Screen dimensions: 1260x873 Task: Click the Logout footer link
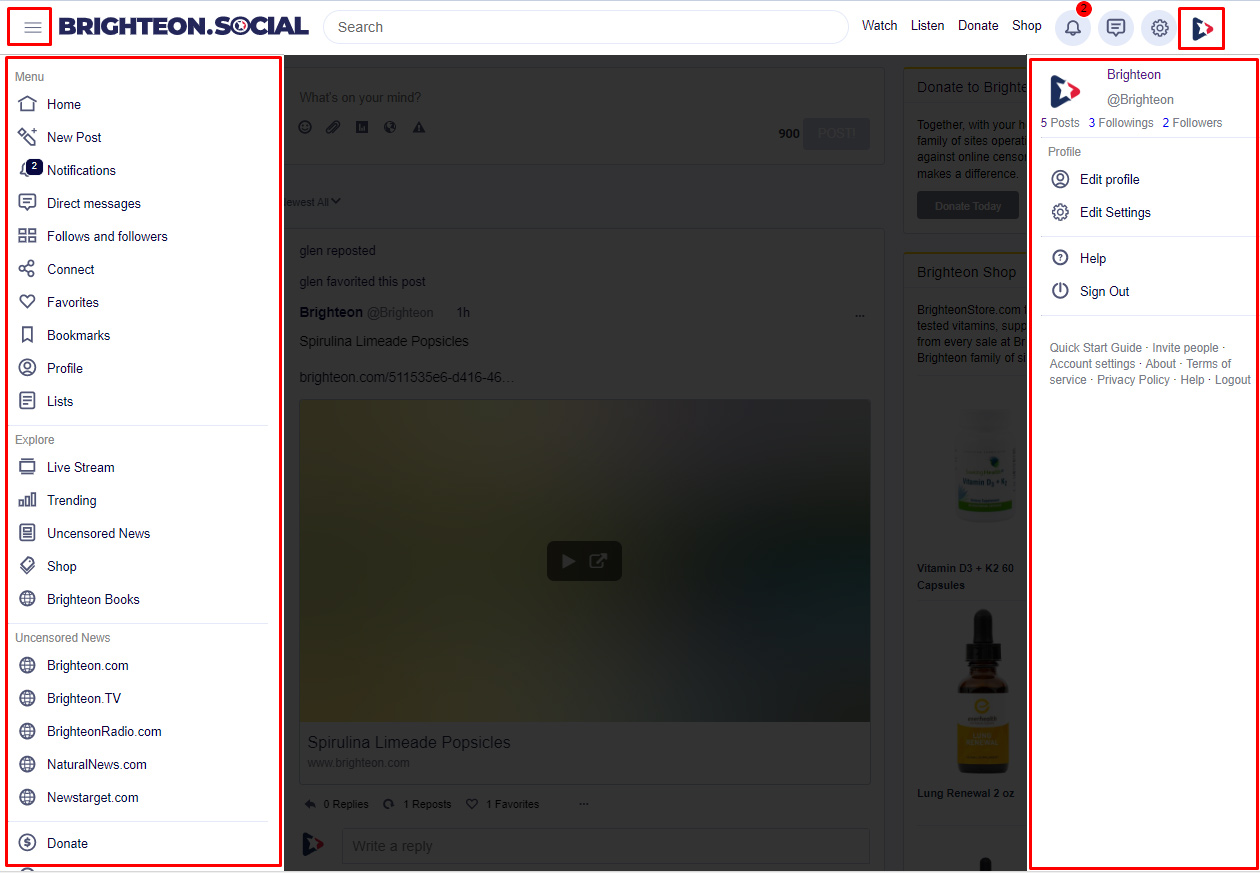coord(1232,380)
